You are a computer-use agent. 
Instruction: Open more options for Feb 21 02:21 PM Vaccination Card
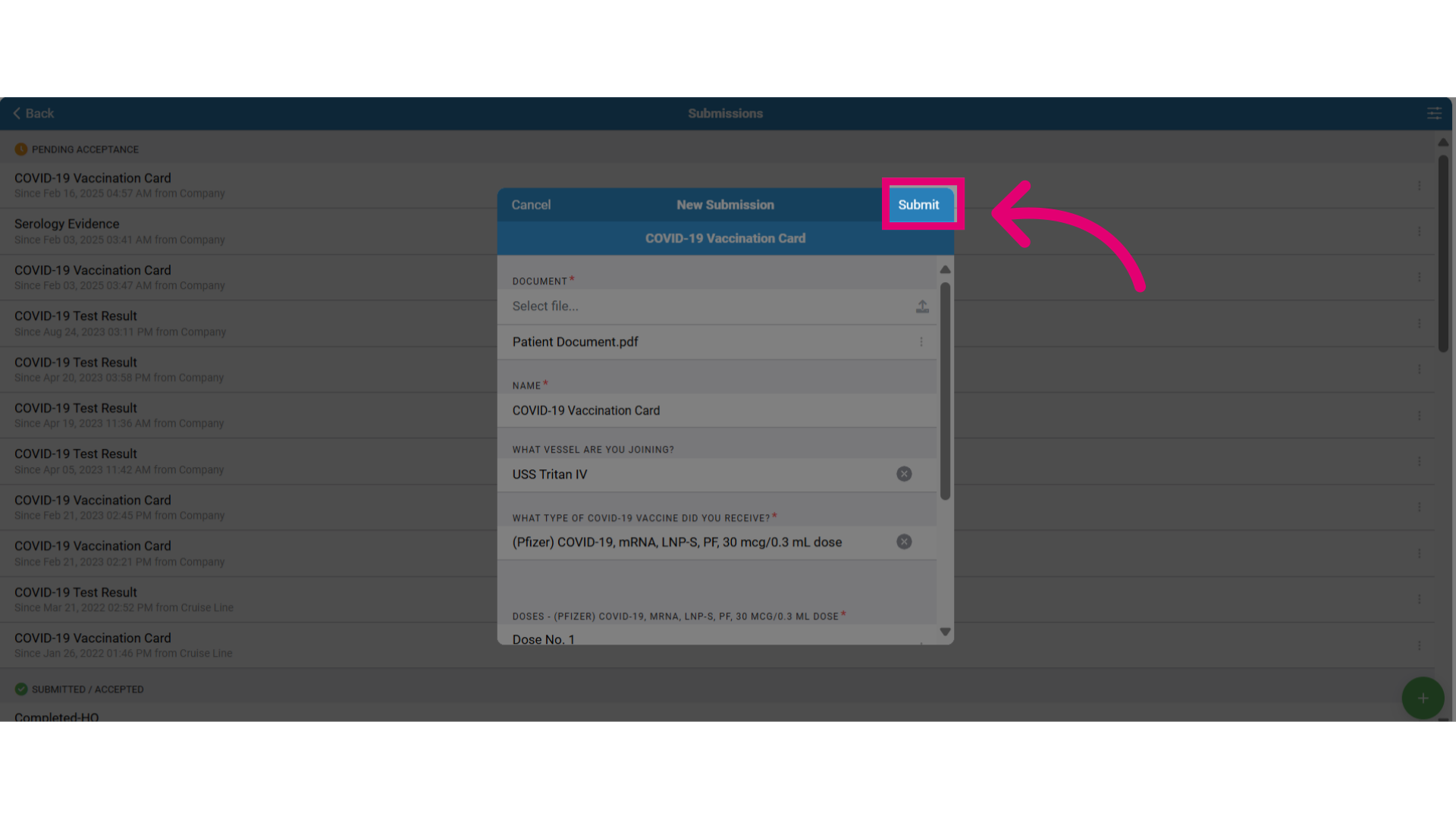[x=1419, y=554]
